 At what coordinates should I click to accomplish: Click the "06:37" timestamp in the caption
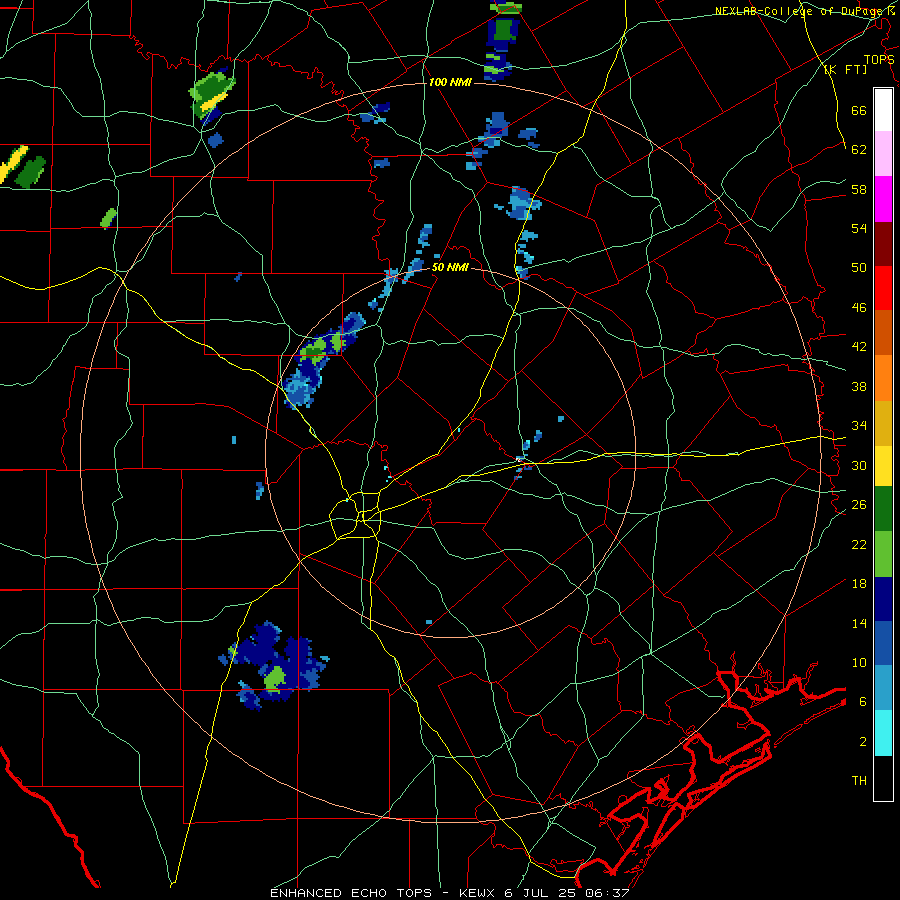point(608,893)
